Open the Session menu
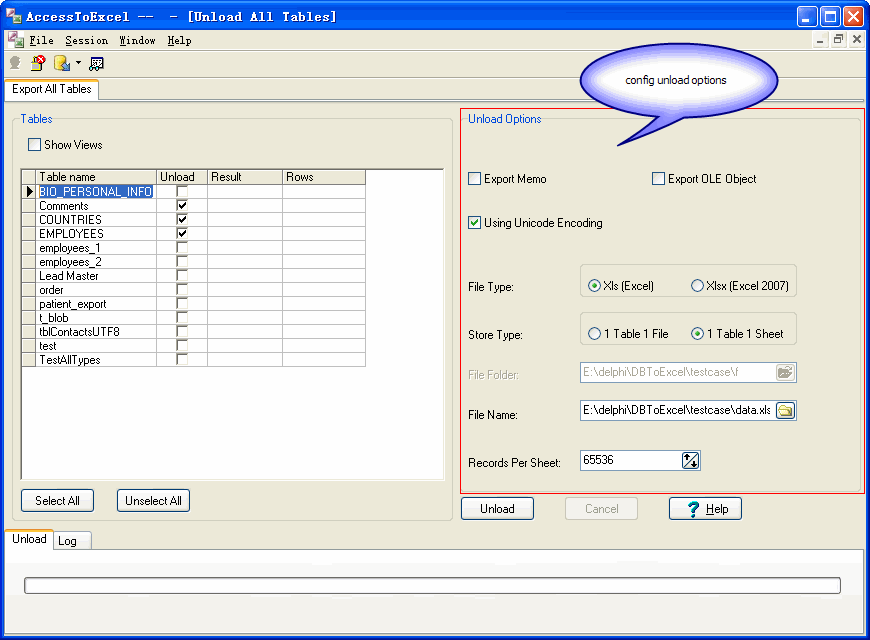This screenshot has height=640, width=870. pos(87,41)
